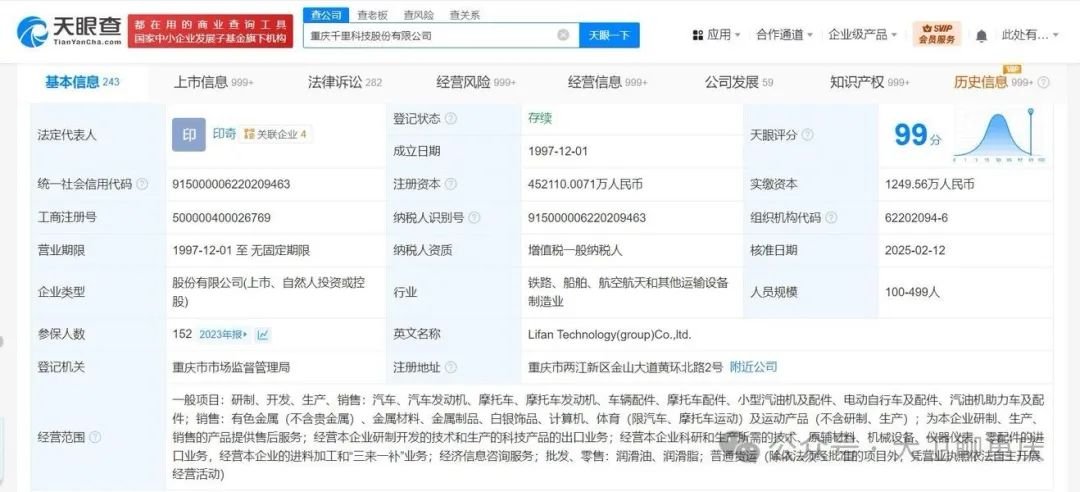Show help for 统一社会信用代码 question mark

click(x=142, y=184)
